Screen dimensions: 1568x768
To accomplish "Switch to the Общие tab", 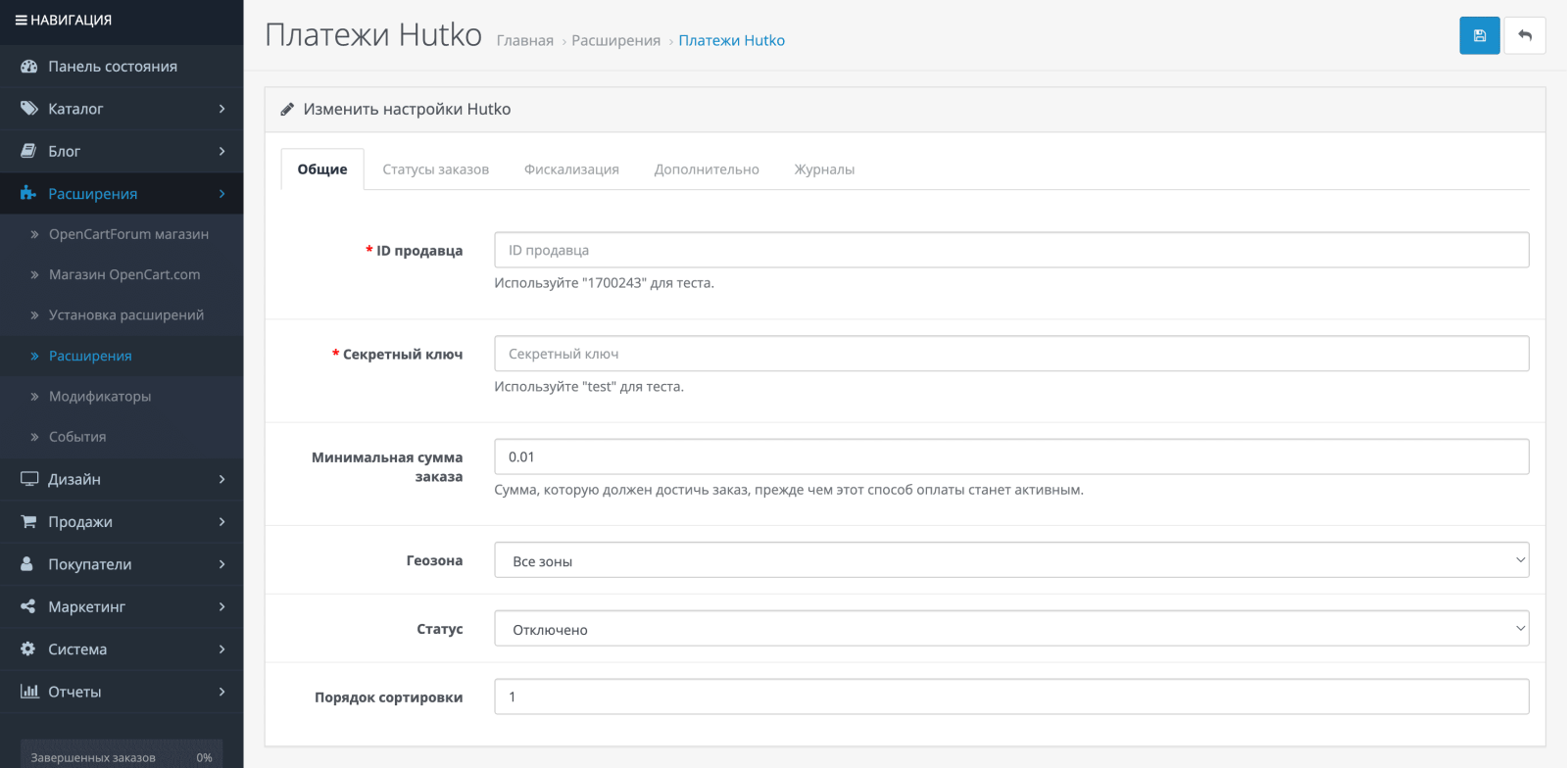I will click(x=322, y=168).
